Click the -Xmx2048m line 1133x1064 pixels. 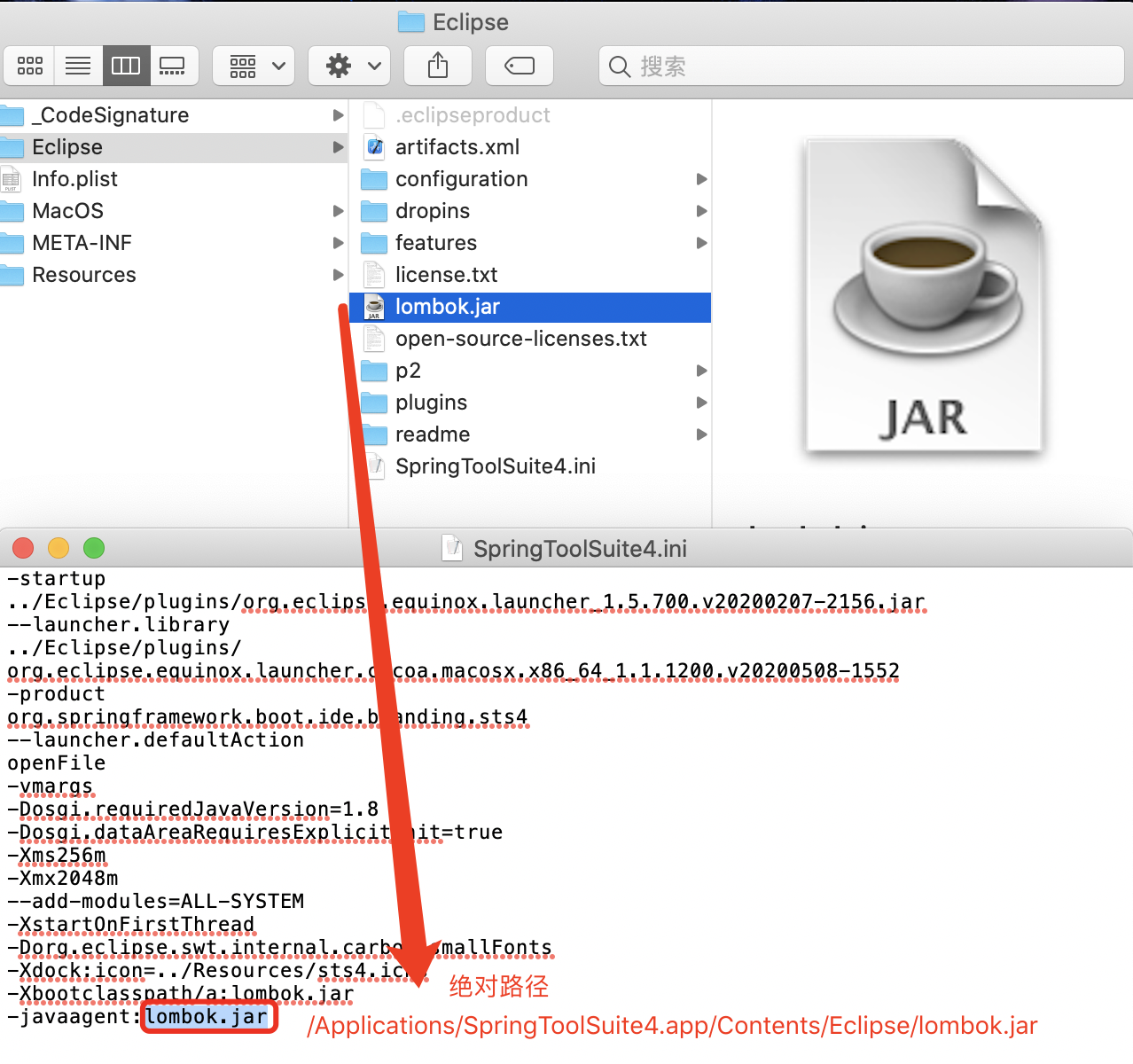[63, 879]
